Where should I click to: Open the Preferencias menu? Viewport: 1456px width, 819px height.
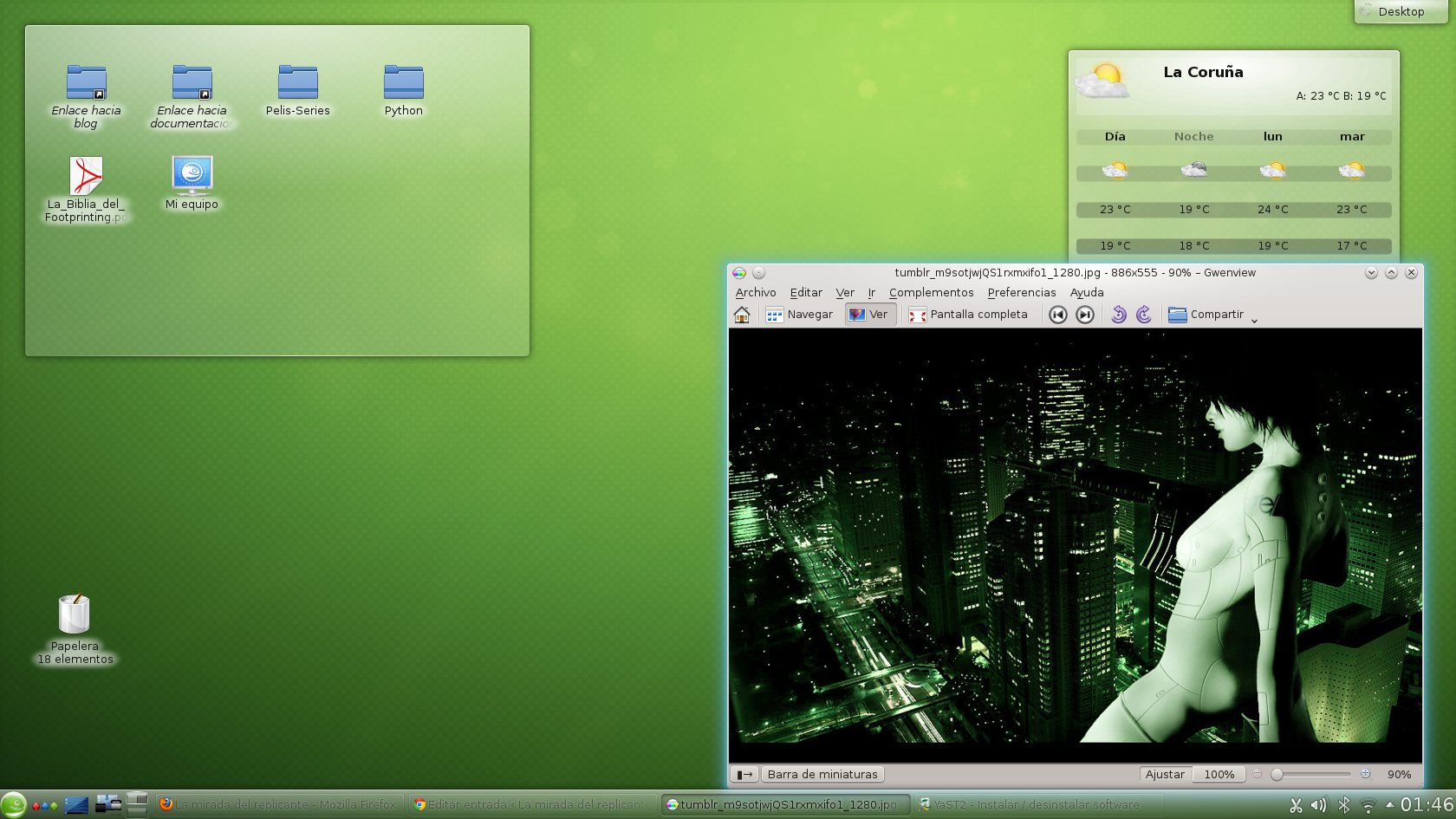[x=1021, y=292]
